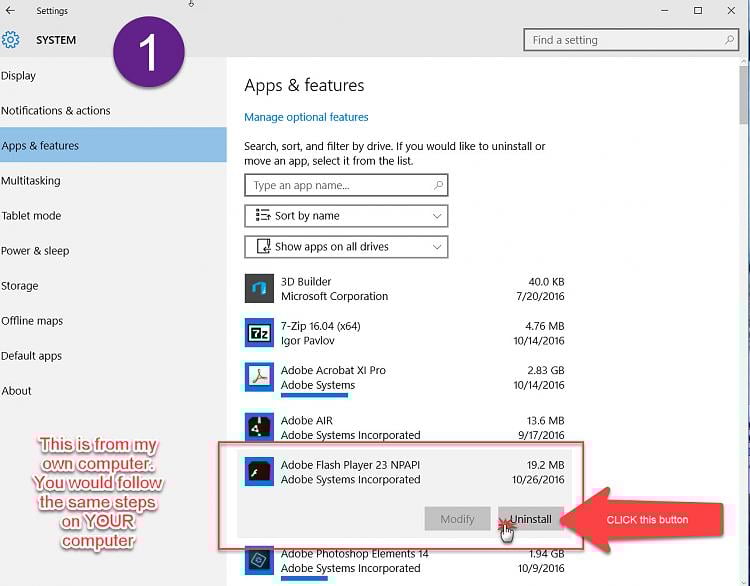The height and width of the screenshot is (586, 750).
Task: Maximize the Settings window
Action: [698, 10]
